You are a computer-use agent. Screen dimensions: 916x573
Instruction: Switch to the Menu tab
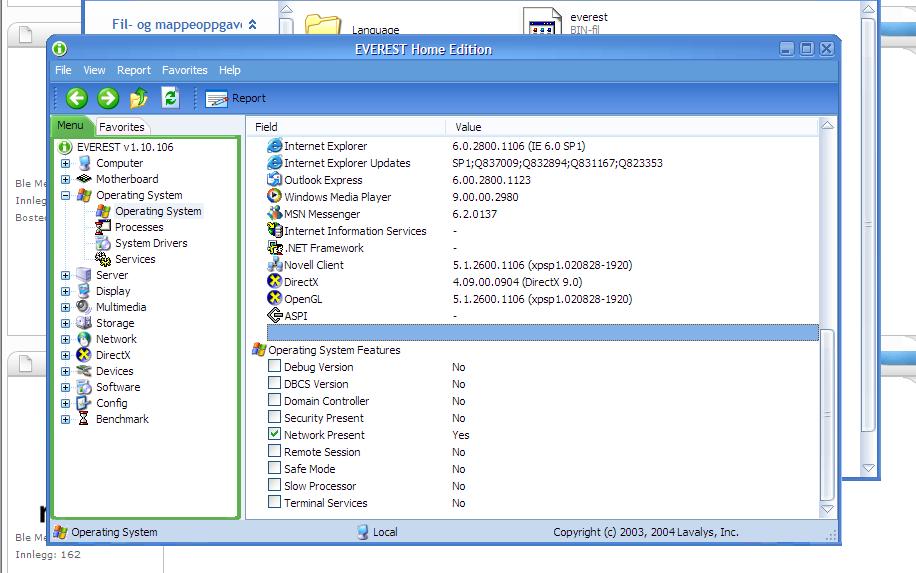pos(70,126)
